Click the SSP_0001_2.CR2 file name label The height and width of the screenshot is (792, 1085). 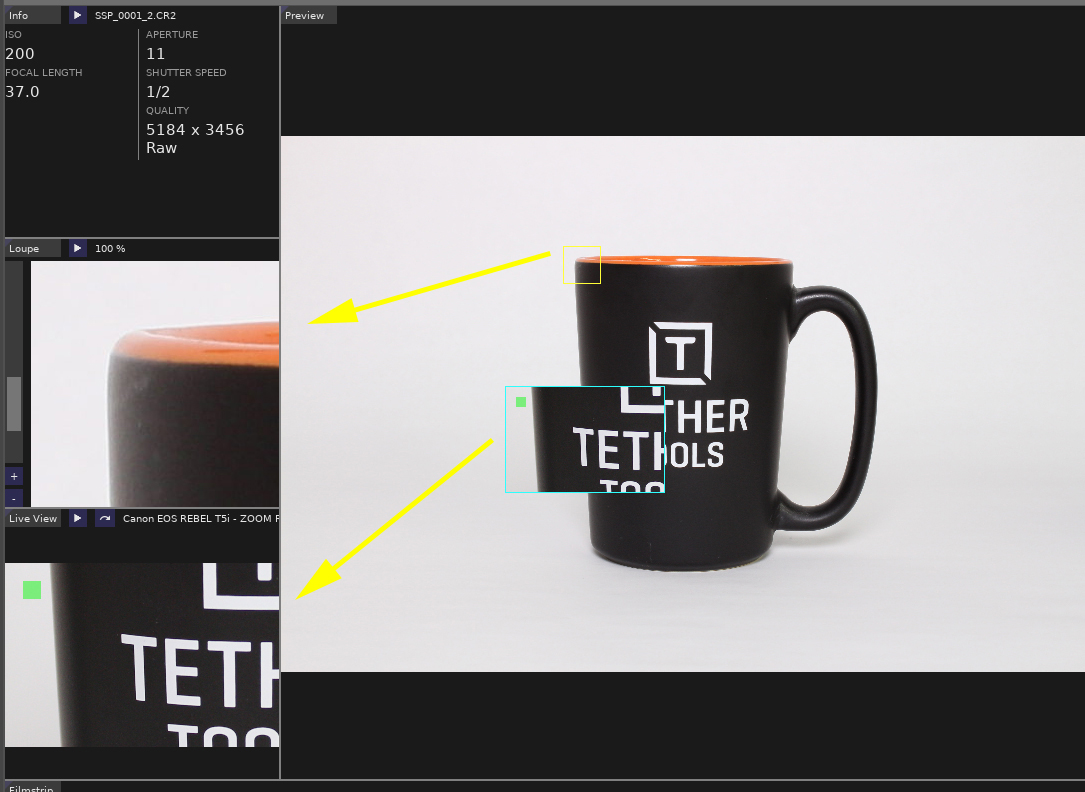pos(135,15)
